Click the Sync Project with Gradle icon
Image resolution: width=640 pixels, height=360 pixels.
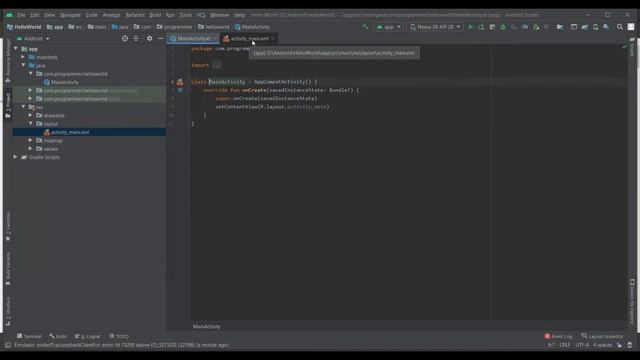pos(584,27)
